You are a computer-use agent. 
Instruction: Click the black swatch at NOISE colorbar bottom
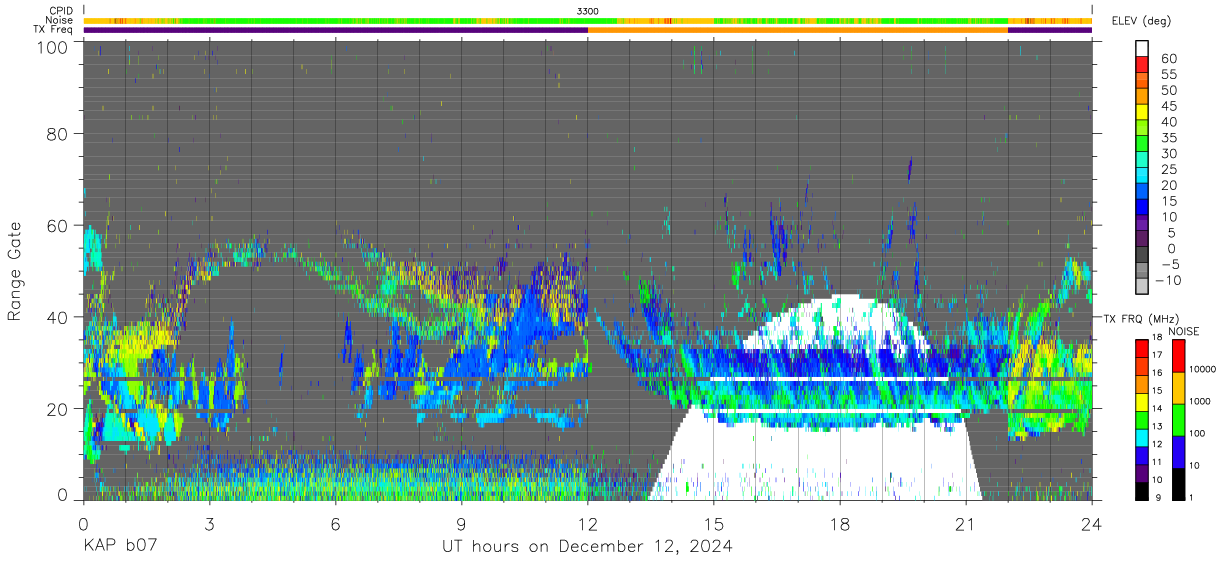coord(1179,482)
